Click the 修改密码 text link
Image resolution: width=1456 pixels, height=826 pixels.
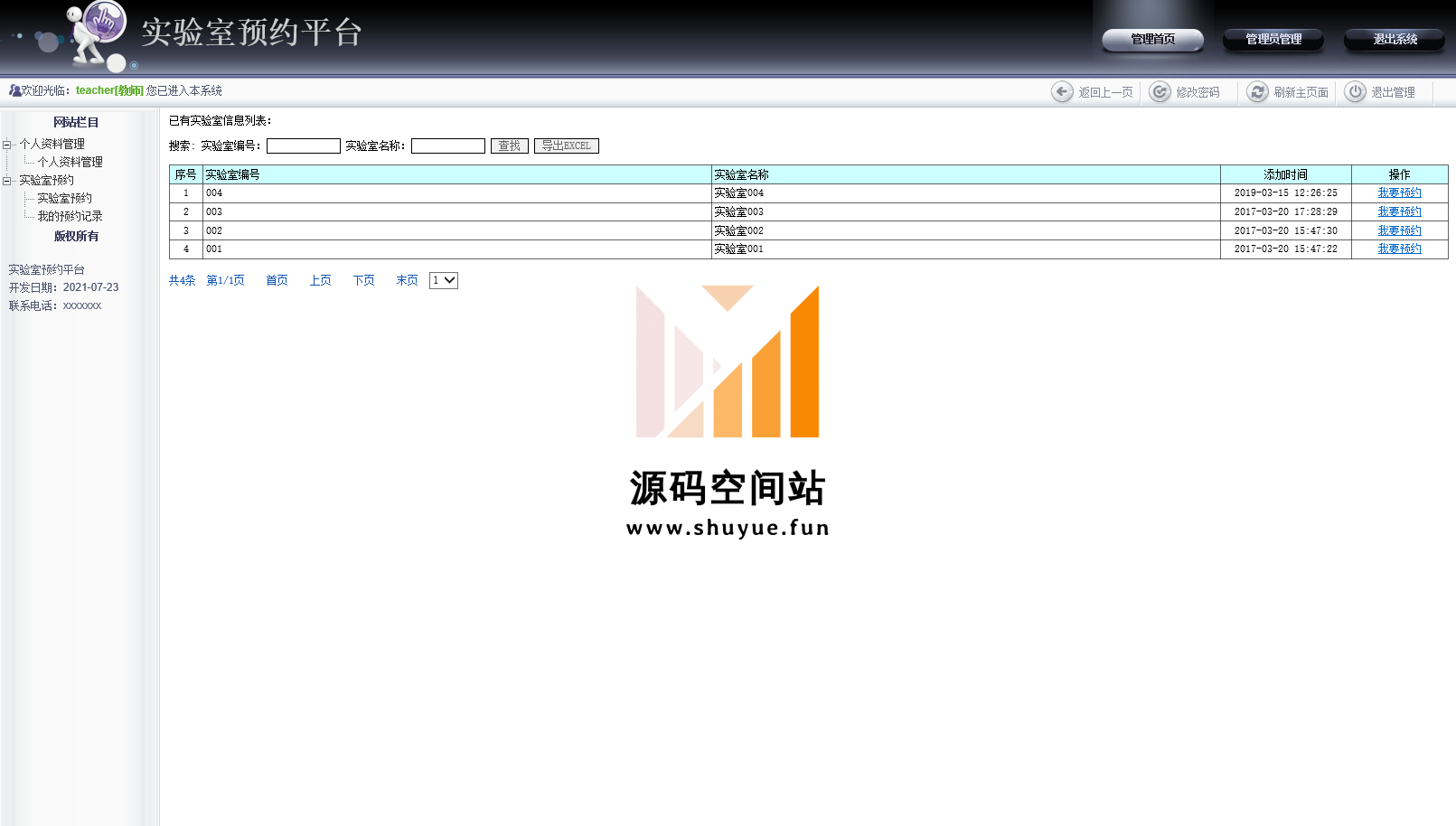pyautogui.click(x=1198, y=92)
